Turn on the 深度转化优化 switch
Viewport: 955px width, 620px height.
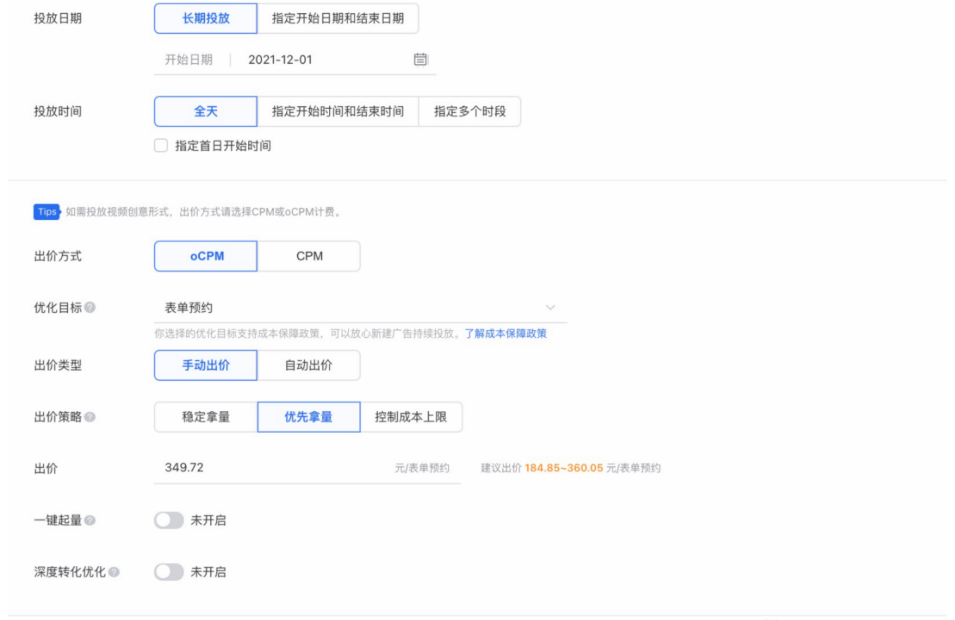(169, 573)
